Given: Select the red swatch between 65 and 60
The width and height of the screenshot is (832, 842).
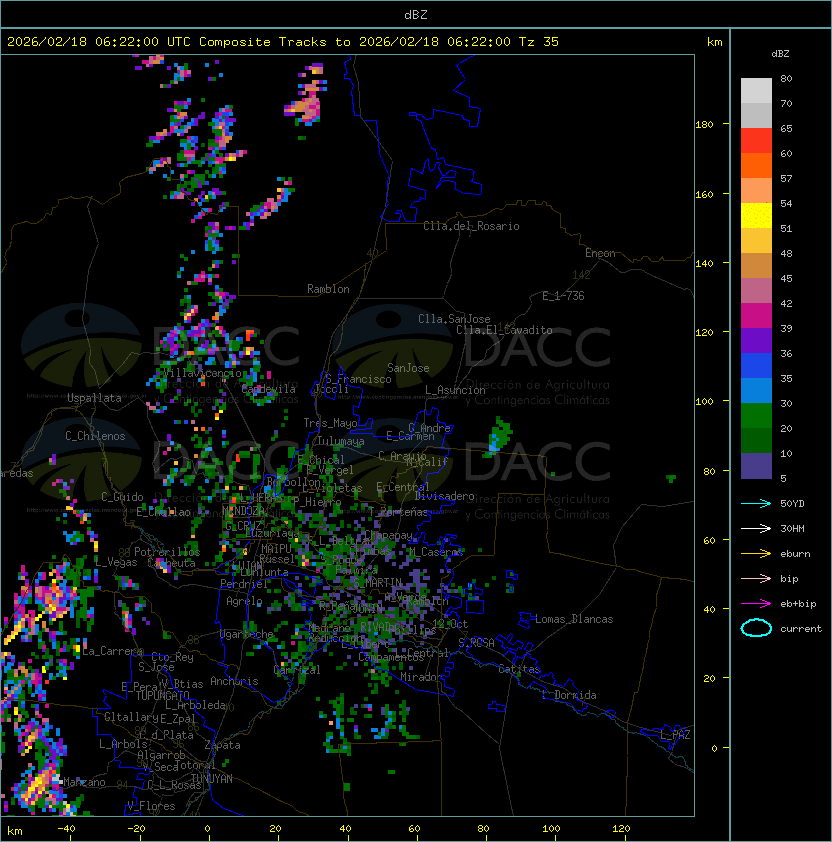Looking at the screenshot, I should [756, 141].
